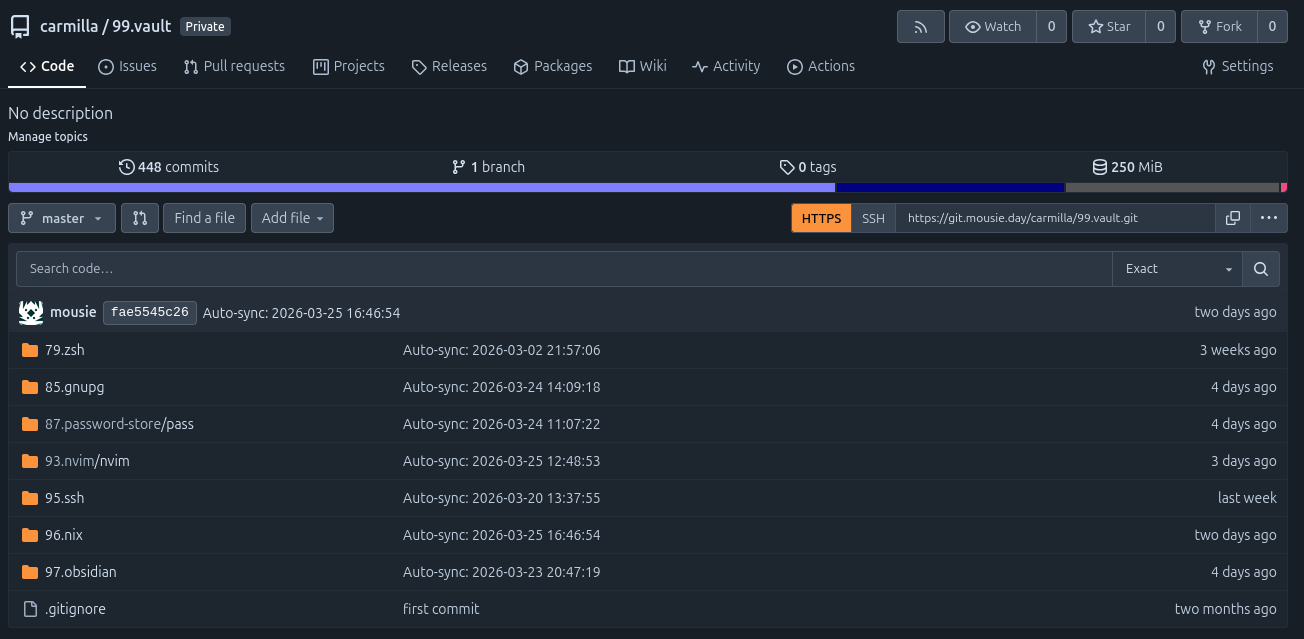This screenshot has width=1304, height=639.
Task: Expand the Add file dropdown
Action: (x=292, y=218)
